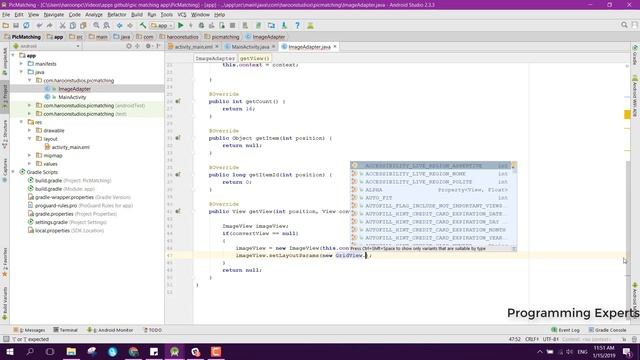Viewport: 640px width, 360px height.
Task: Open local.properties file
Action: click(x=52, y=231)
